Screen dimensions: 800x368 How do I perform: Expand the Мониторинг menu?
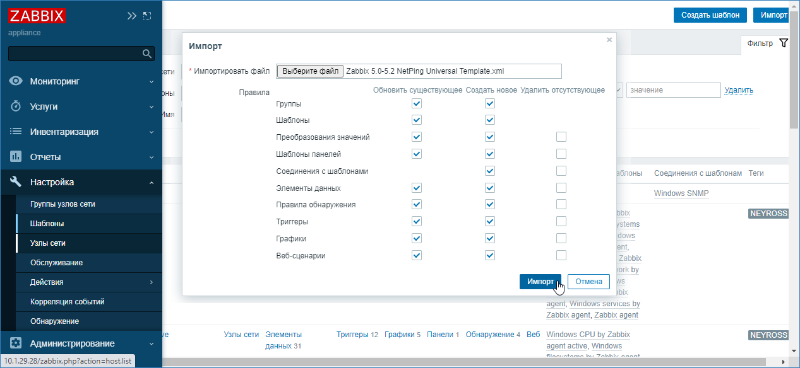tap(81, 81)
